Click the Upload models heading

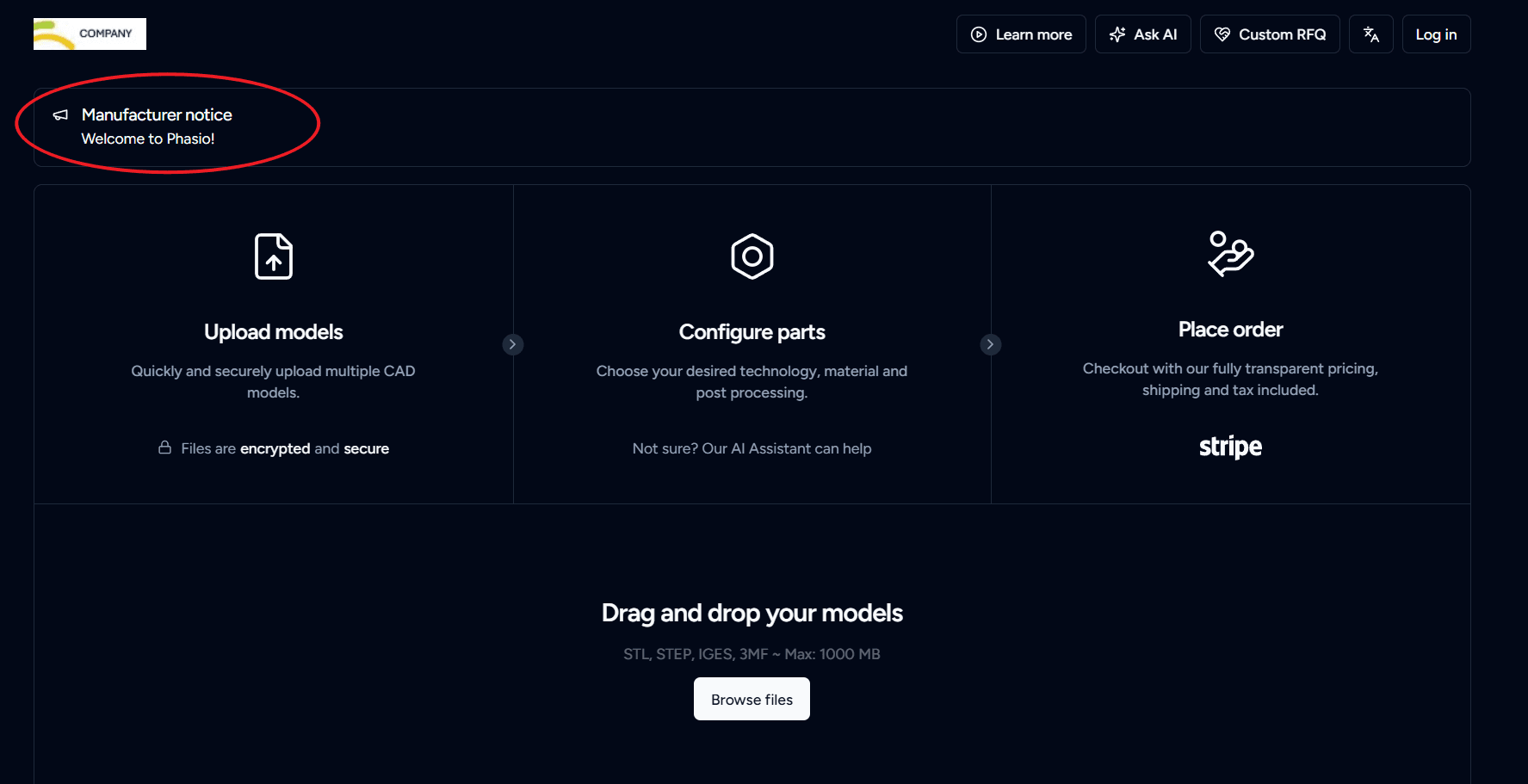(x=274, y=332)
